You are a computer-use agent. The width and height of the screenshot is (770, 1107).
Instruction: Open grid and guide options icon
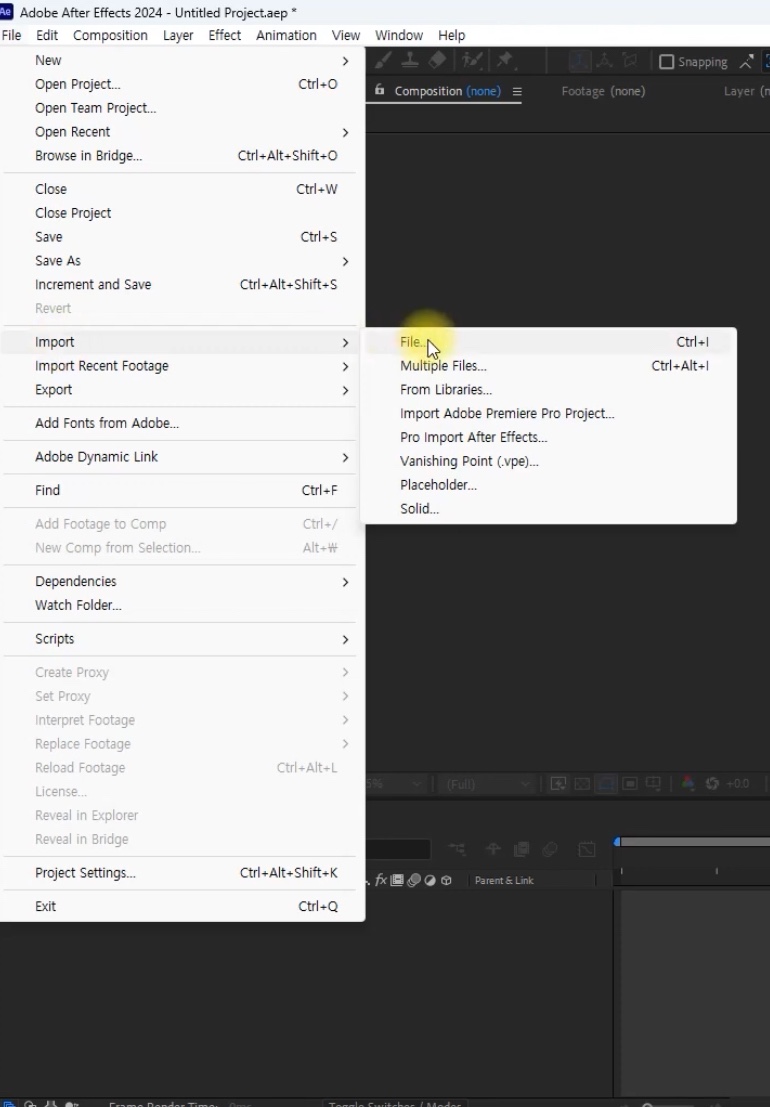click(x=654, y=784)
